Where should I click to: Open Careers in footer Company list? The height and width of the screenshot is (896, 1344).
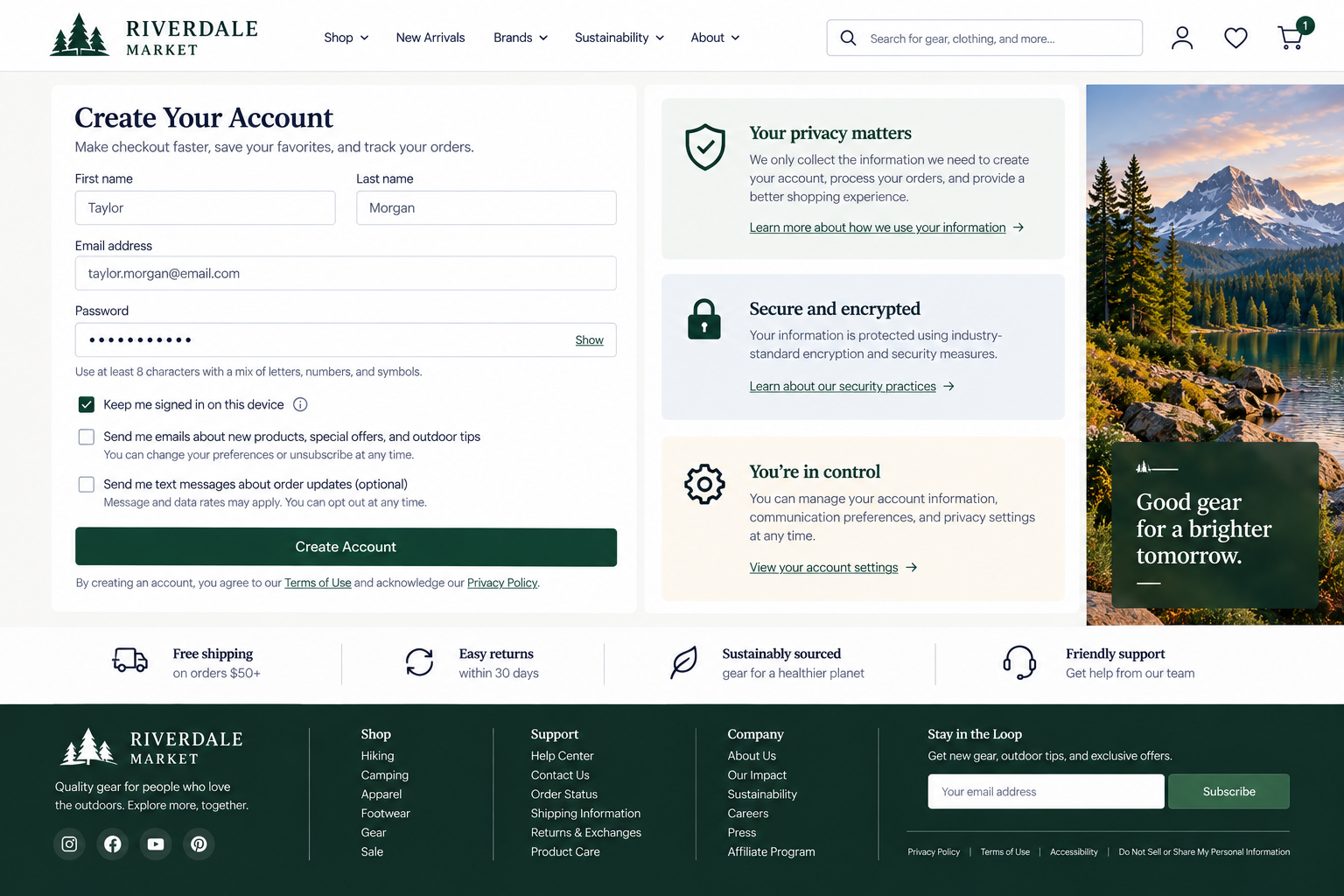[748, 814]
